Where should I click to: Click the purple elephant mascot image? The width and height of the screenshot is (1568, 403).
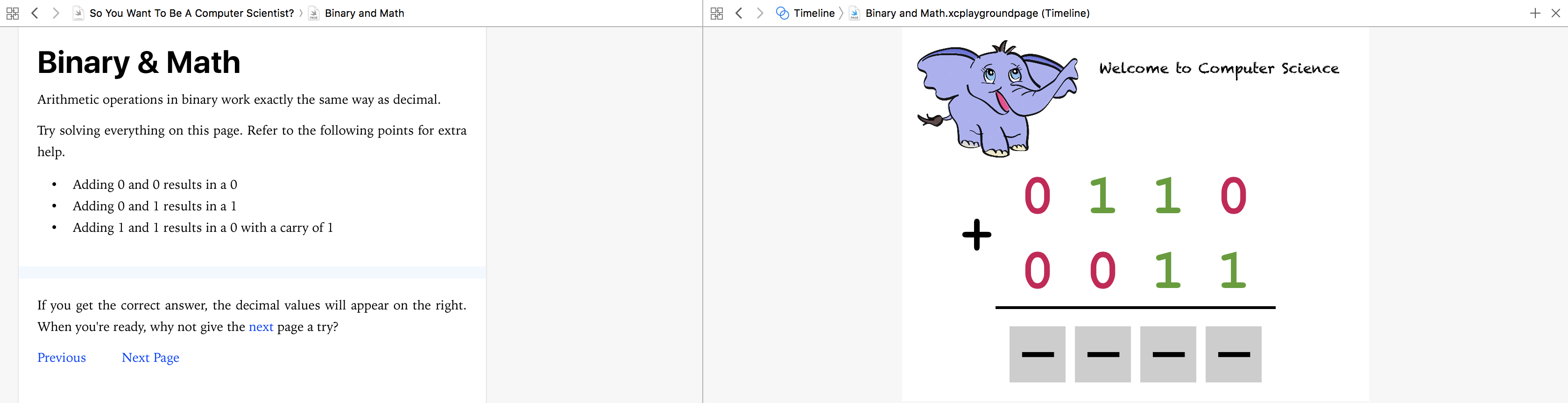997,99
